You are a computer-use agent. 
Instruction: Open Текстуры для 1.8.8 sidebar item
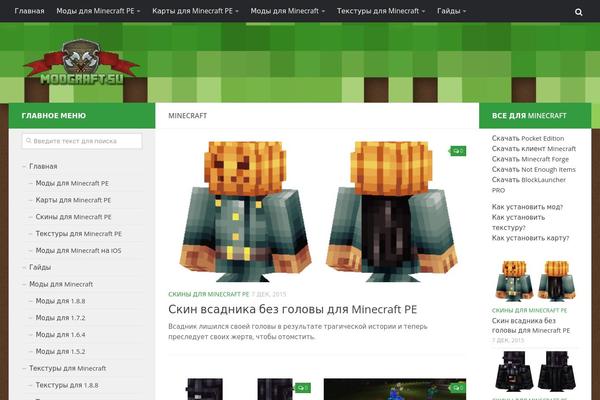tap(67, 385)
